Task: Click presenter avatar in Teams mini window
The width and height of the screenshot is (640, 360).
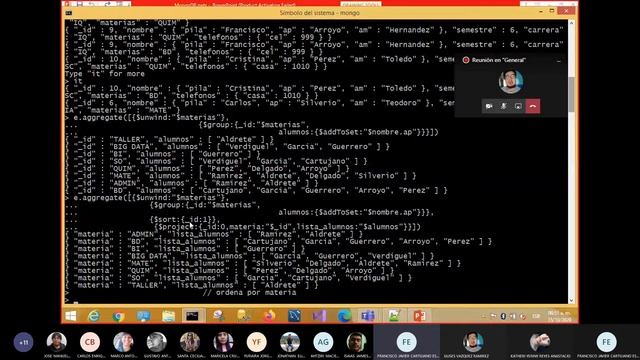Action: [511, 81]
